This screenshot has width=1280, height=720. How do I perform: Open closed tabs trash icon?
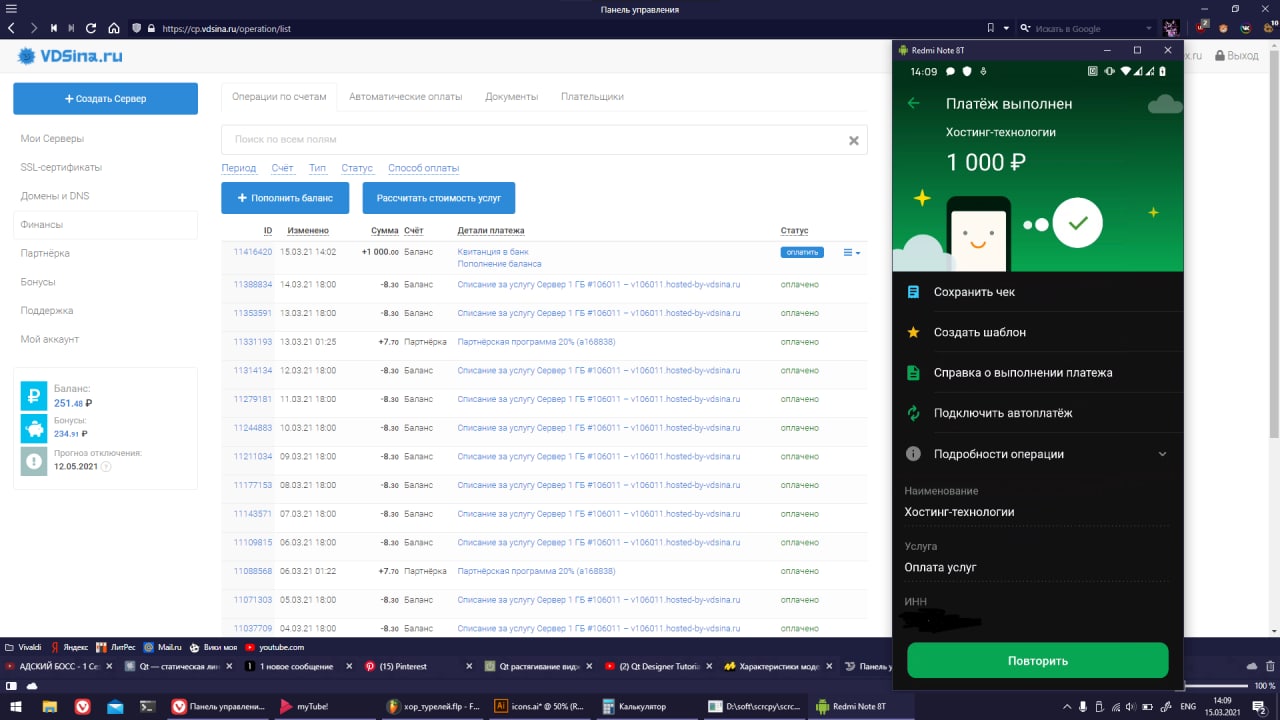[x=1269, y=666]
